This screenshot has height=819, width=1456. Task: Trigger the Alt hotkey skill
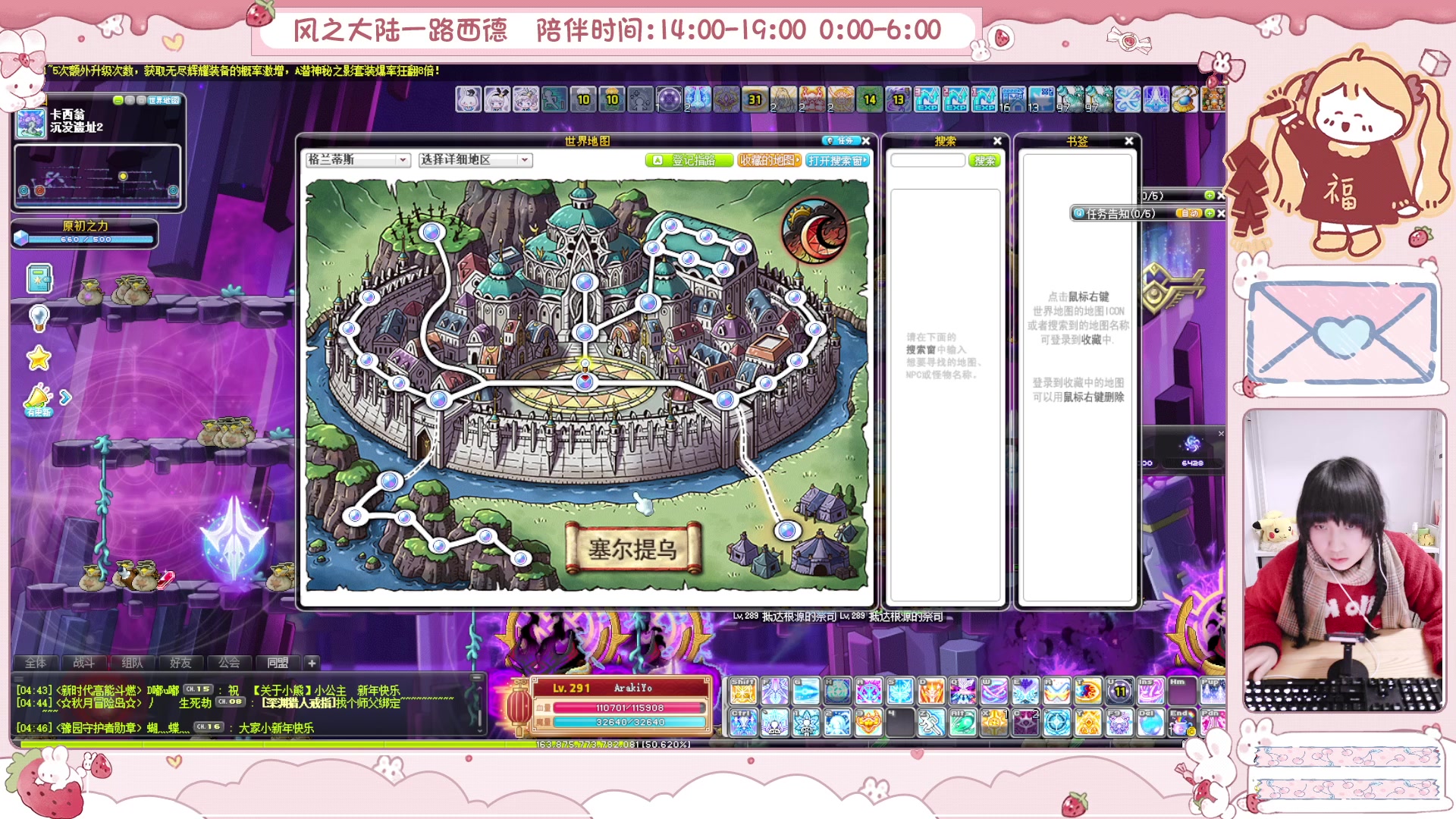(963, 721)
